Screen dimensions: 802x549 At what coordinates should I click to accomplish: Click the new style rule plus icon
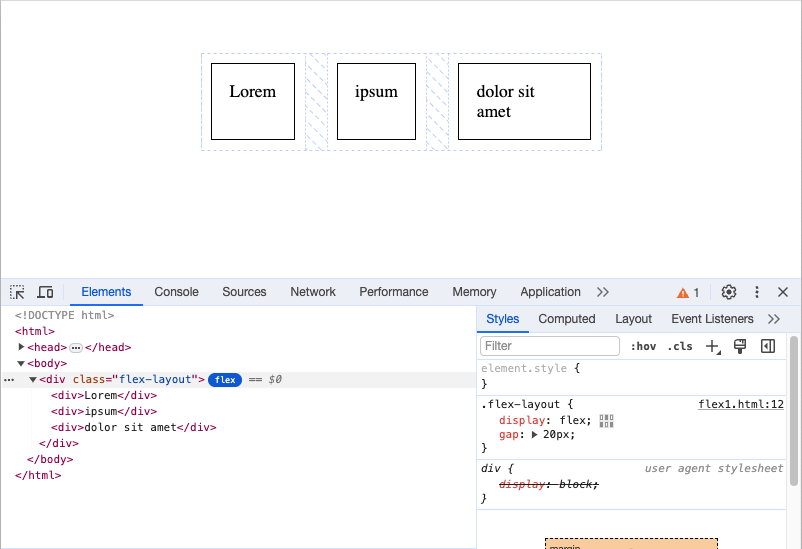pyautogui.click(x=712, y=346)
